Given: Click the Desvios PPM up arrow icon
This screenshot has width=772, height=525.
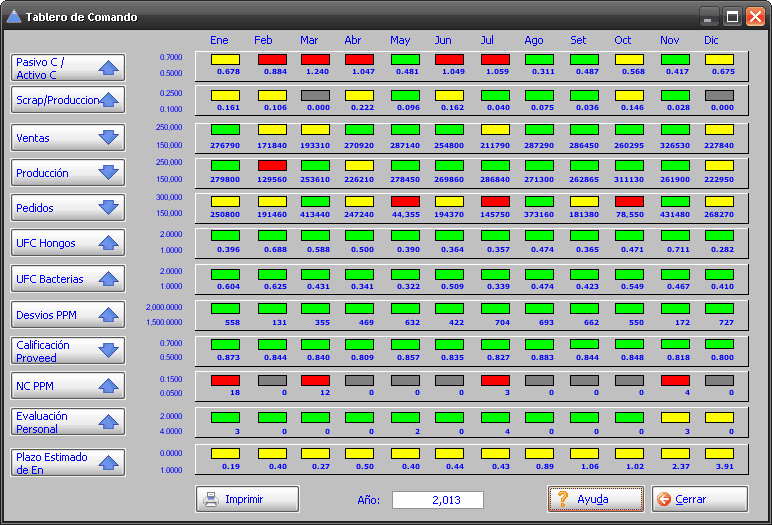Looking at the screenshot, I should click(x=108, y=315).
